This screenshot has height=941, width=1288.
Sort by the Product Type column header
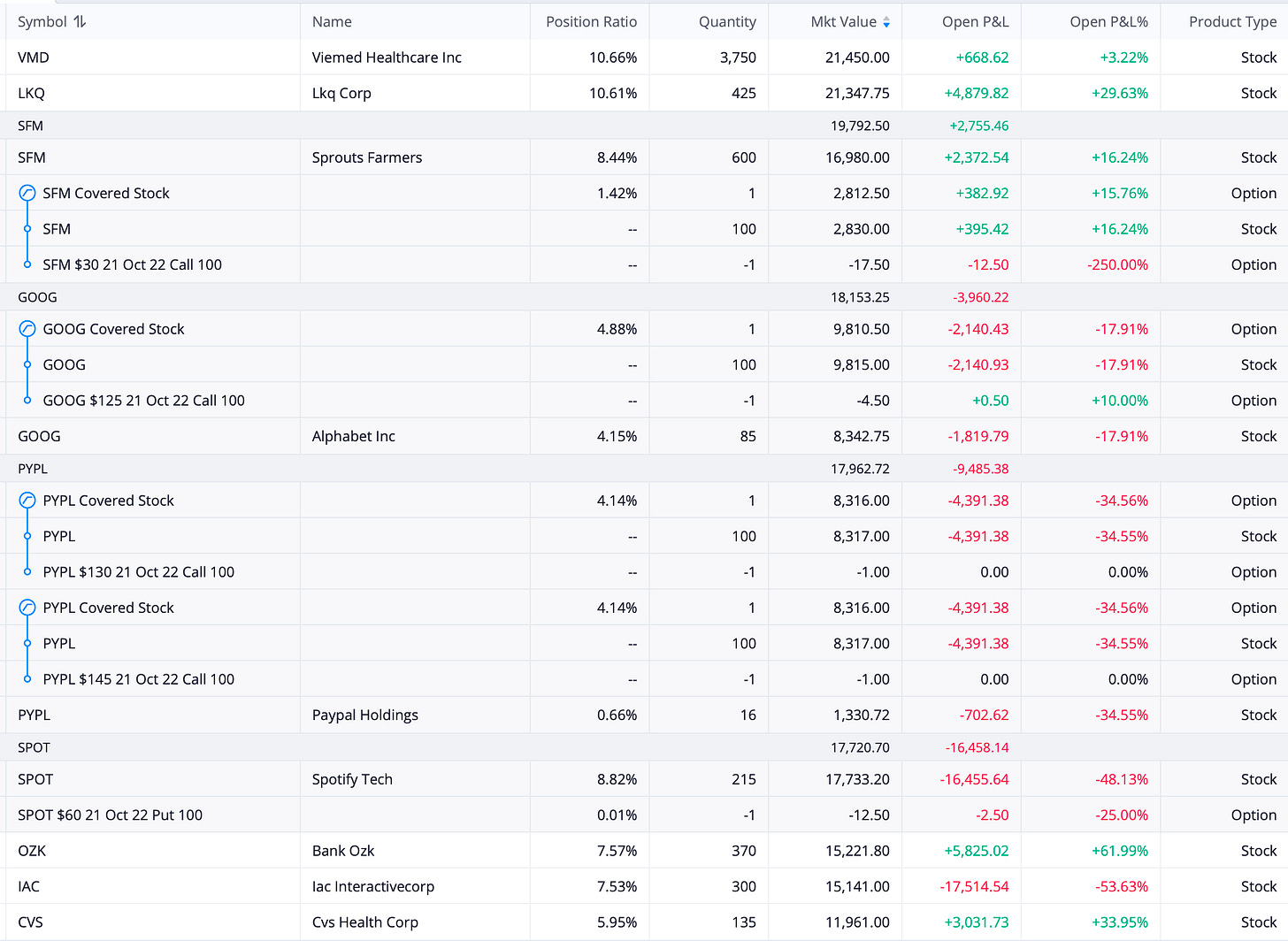click(x=1232, y=22)
